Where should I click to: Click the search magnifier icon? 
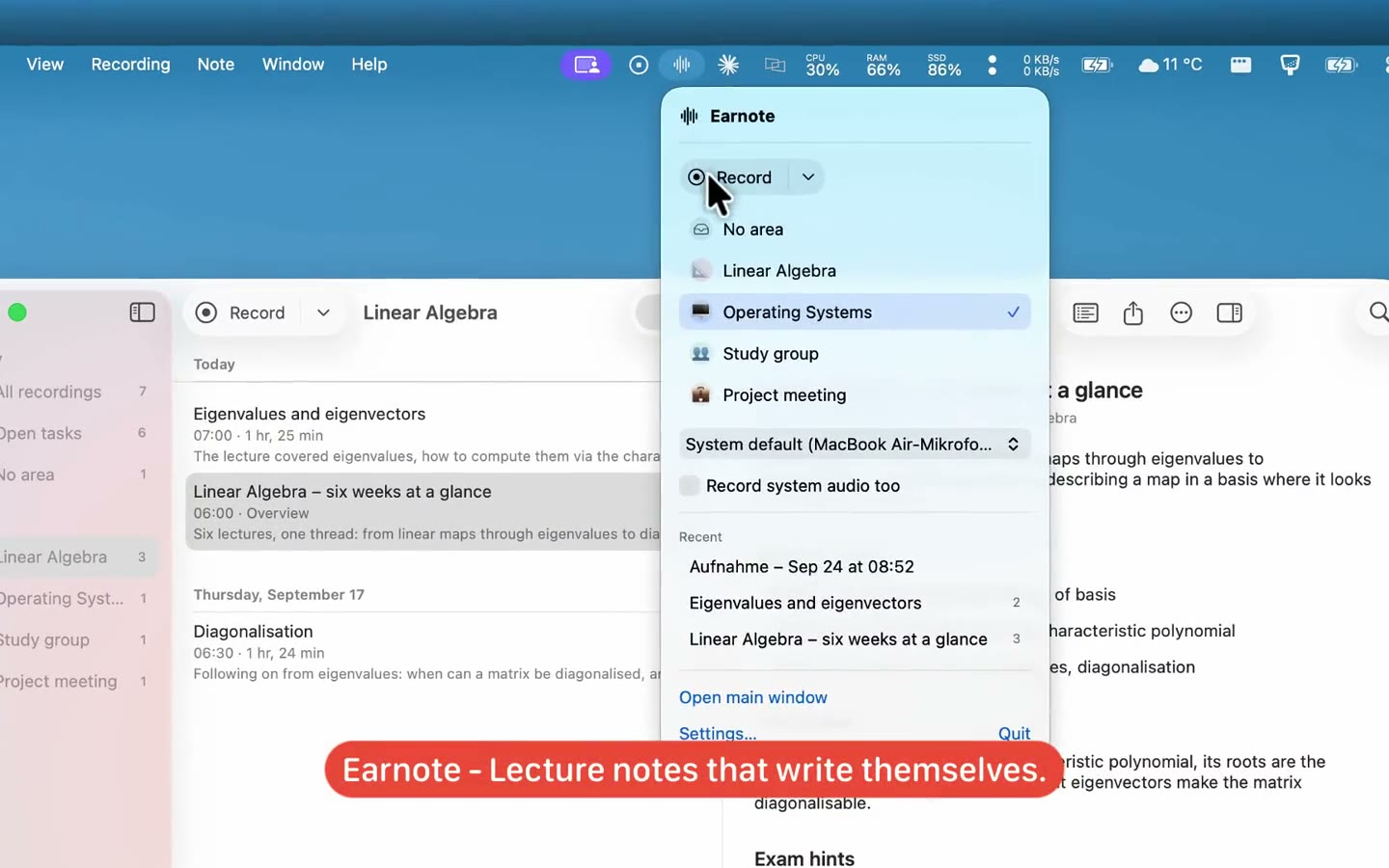(x=1379, y=312)
